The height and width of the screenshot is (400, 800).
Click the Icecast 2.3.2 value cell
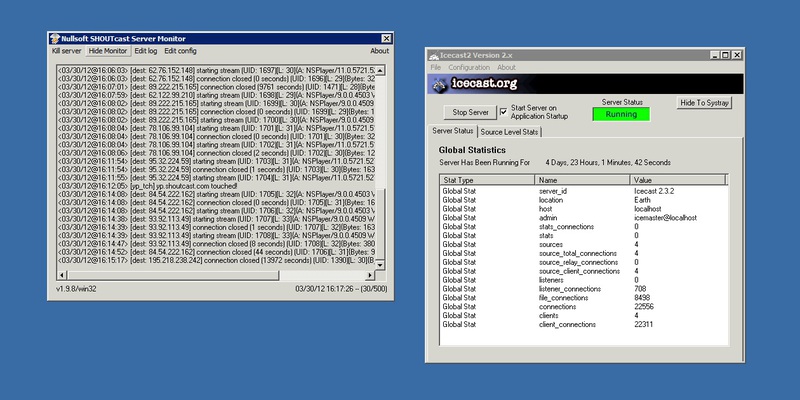(654, 191)
